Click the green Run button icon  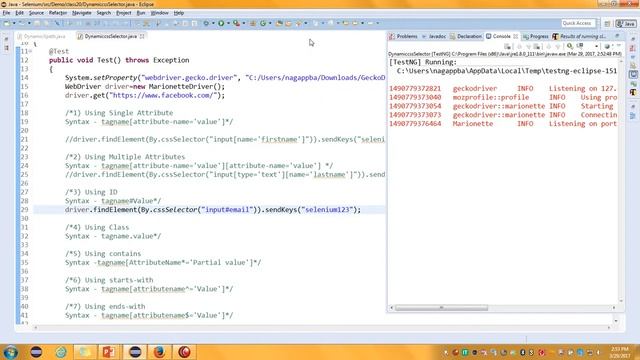(x=221, y=23)
